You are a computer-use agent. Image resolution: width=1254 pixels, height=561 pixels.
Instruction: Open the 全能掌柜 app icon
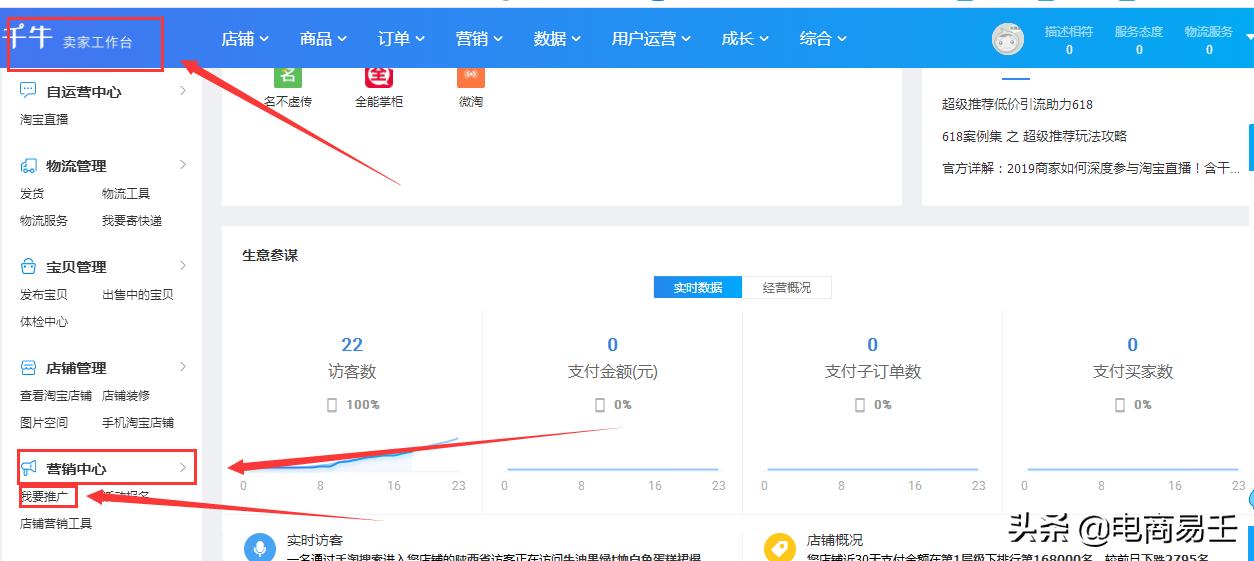379,76
